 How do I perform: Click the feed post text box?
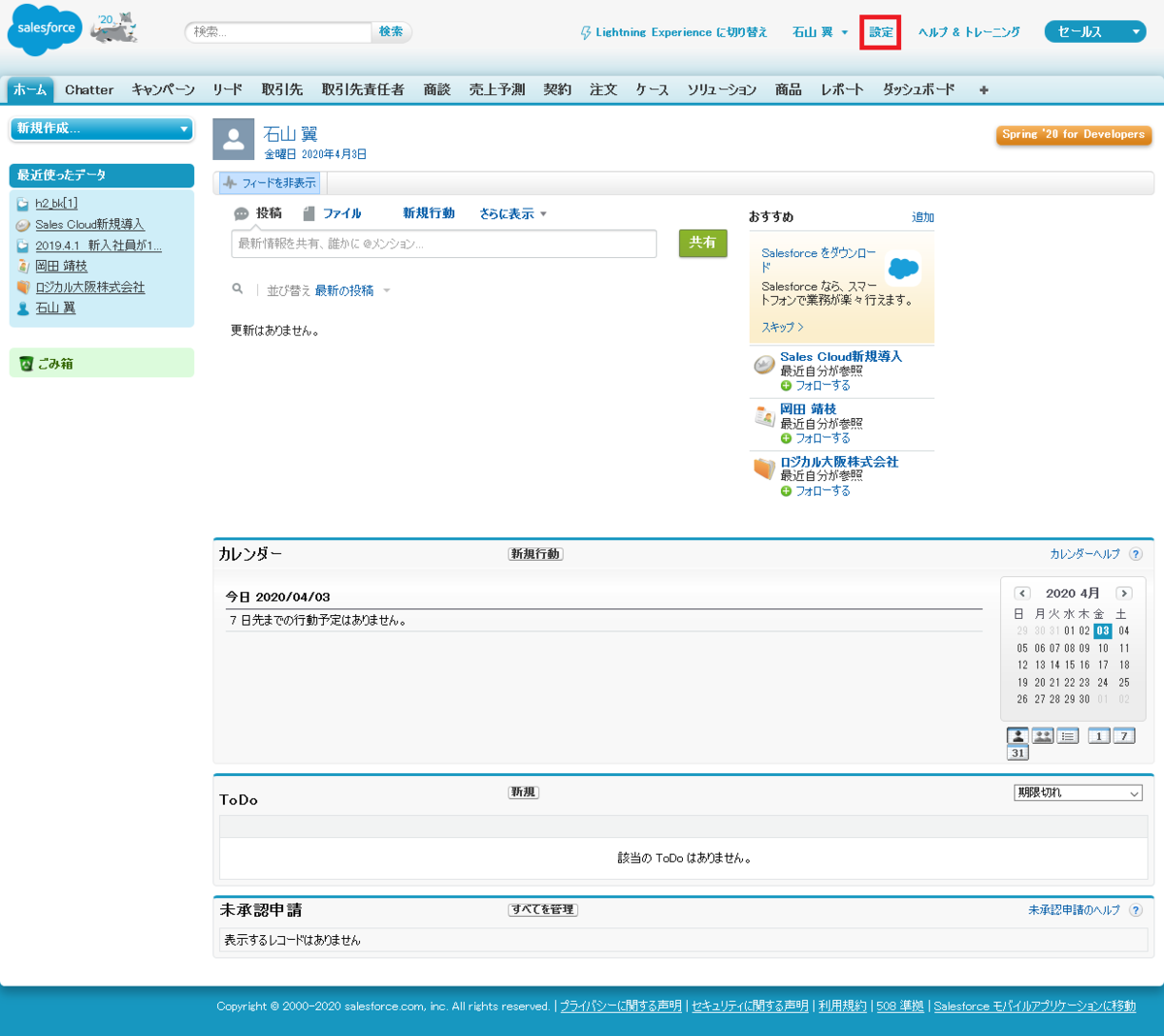click(443, 243)
